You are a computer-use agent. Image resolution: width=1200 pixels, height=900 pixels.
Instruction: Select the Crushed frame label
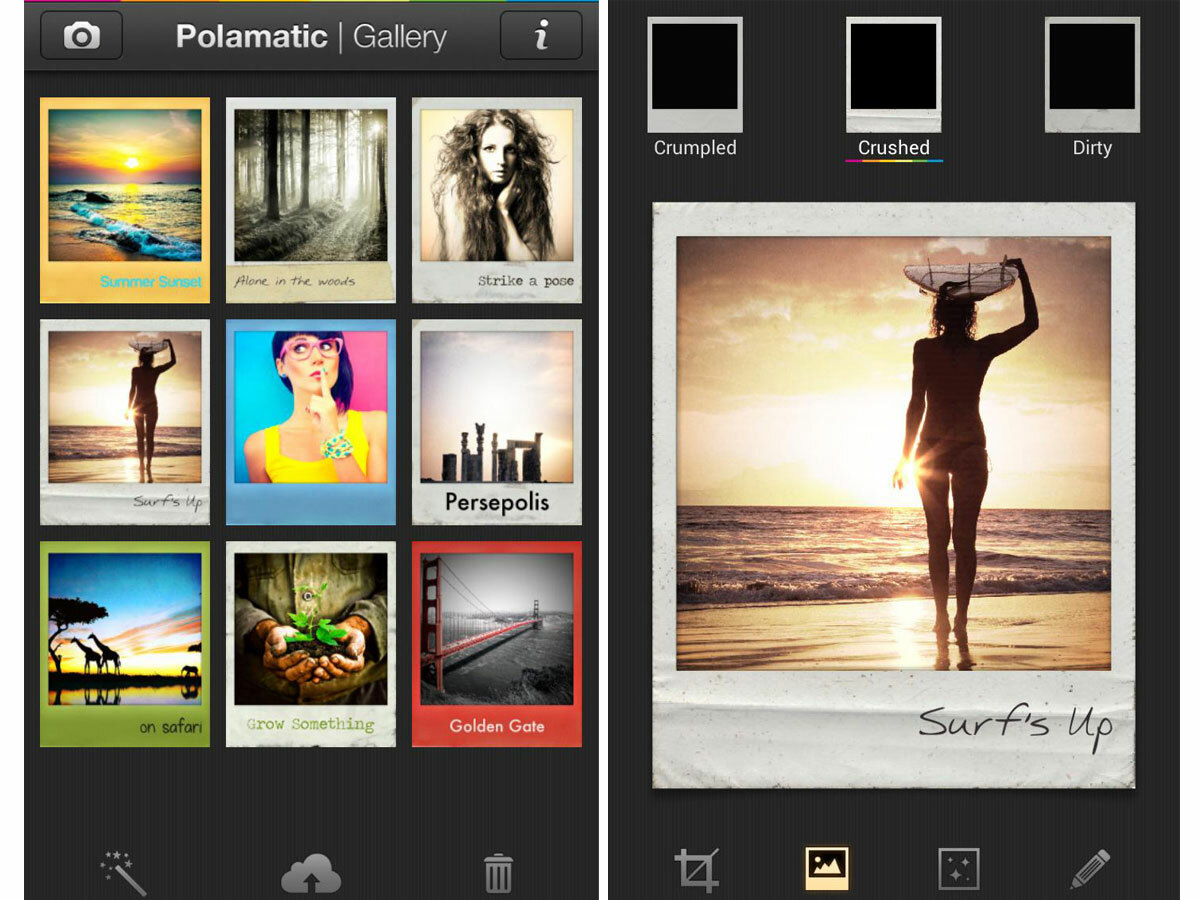point(894,148)
